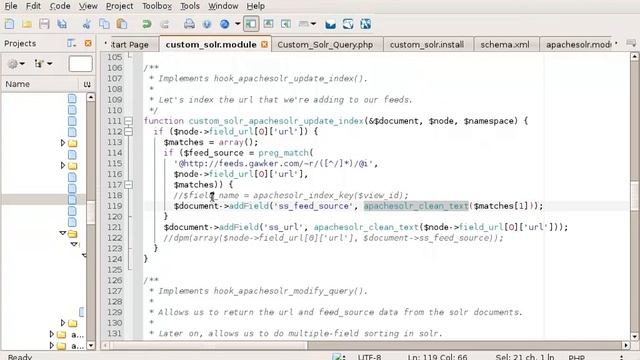Click the New File toolbar icon

pyautogui.click(x=9, y=24)
